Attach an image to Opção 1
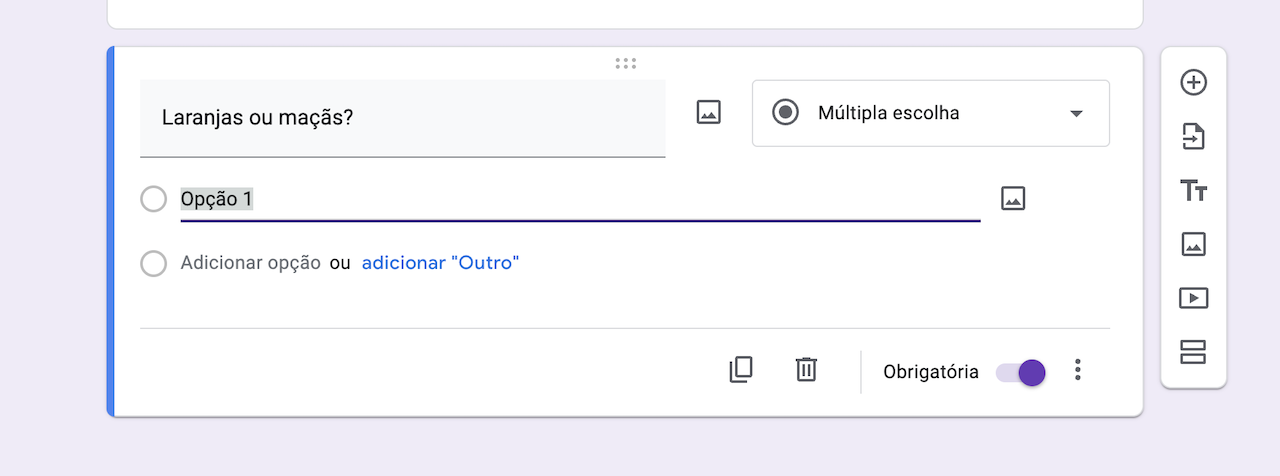Screen dimensions: 1280x476 [x=1013, y=198]
